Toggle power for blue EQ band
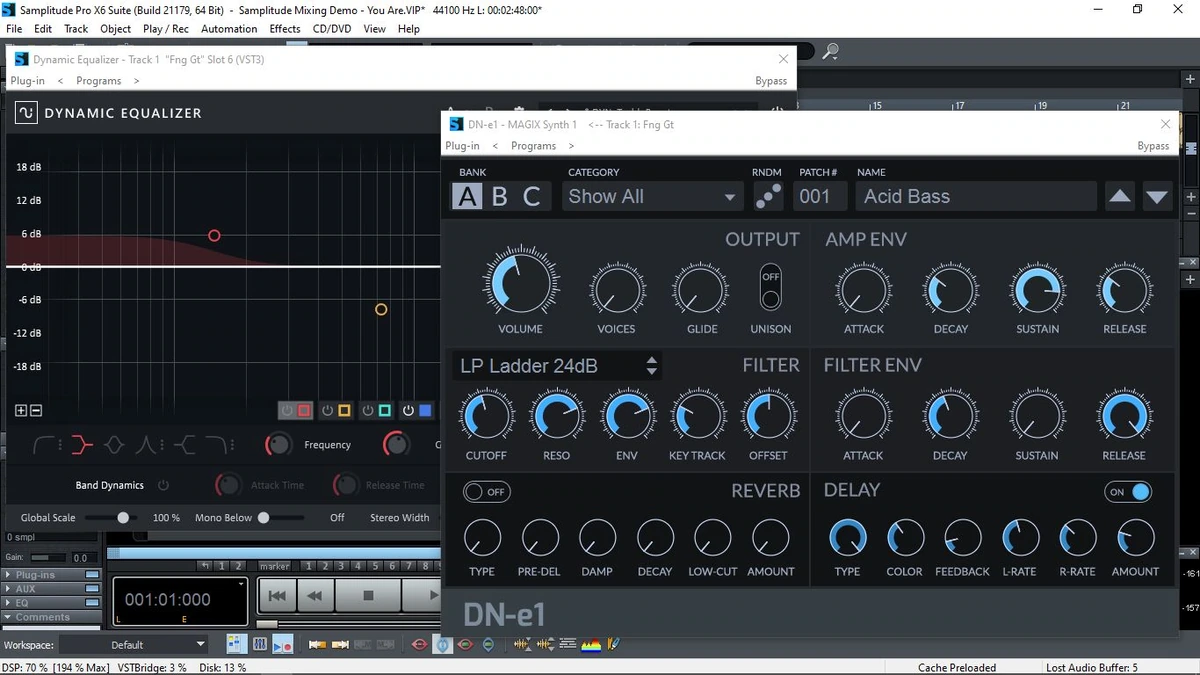This screenshot has height=675, width=1200. click(x=408, y=411)
